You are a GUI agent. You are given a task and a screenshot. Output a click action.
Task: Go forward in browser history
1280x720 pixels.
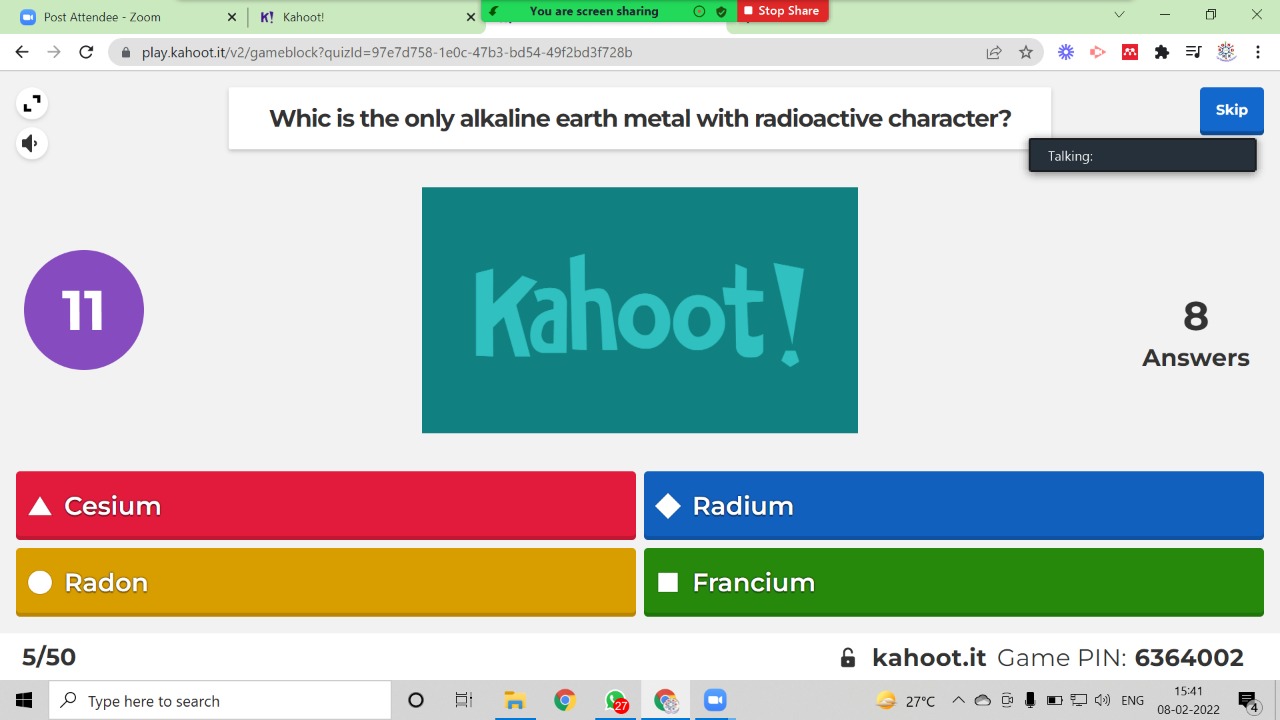(x=54, y=52)
